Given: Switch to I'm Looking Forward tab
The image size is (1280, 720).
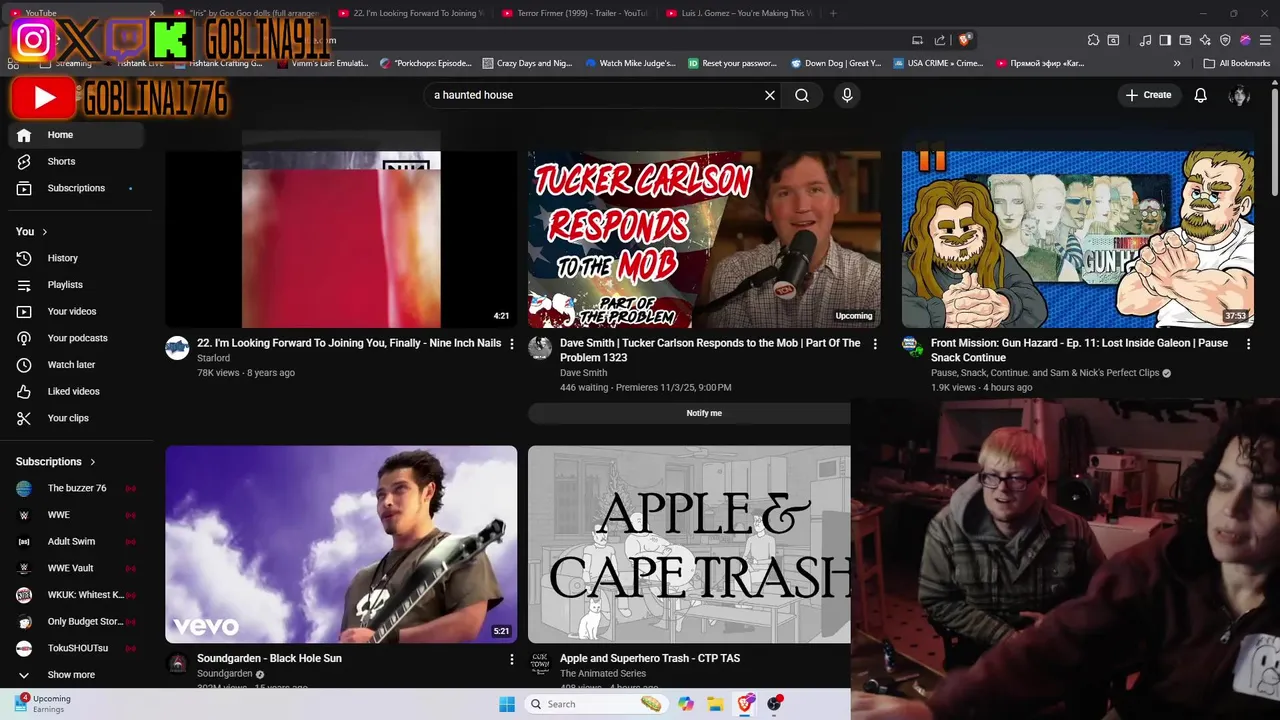Looking at the screenshot, I should point(410,13).
